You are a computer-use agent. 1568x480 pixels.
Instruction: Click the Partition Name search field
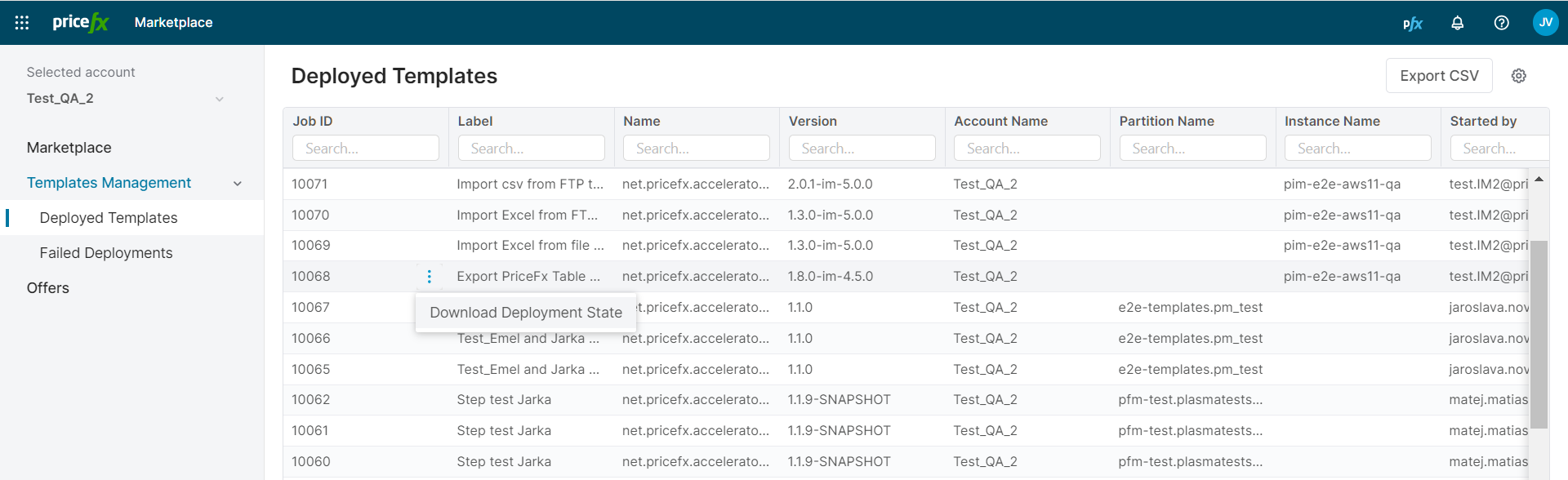[x=1192, y=149]
